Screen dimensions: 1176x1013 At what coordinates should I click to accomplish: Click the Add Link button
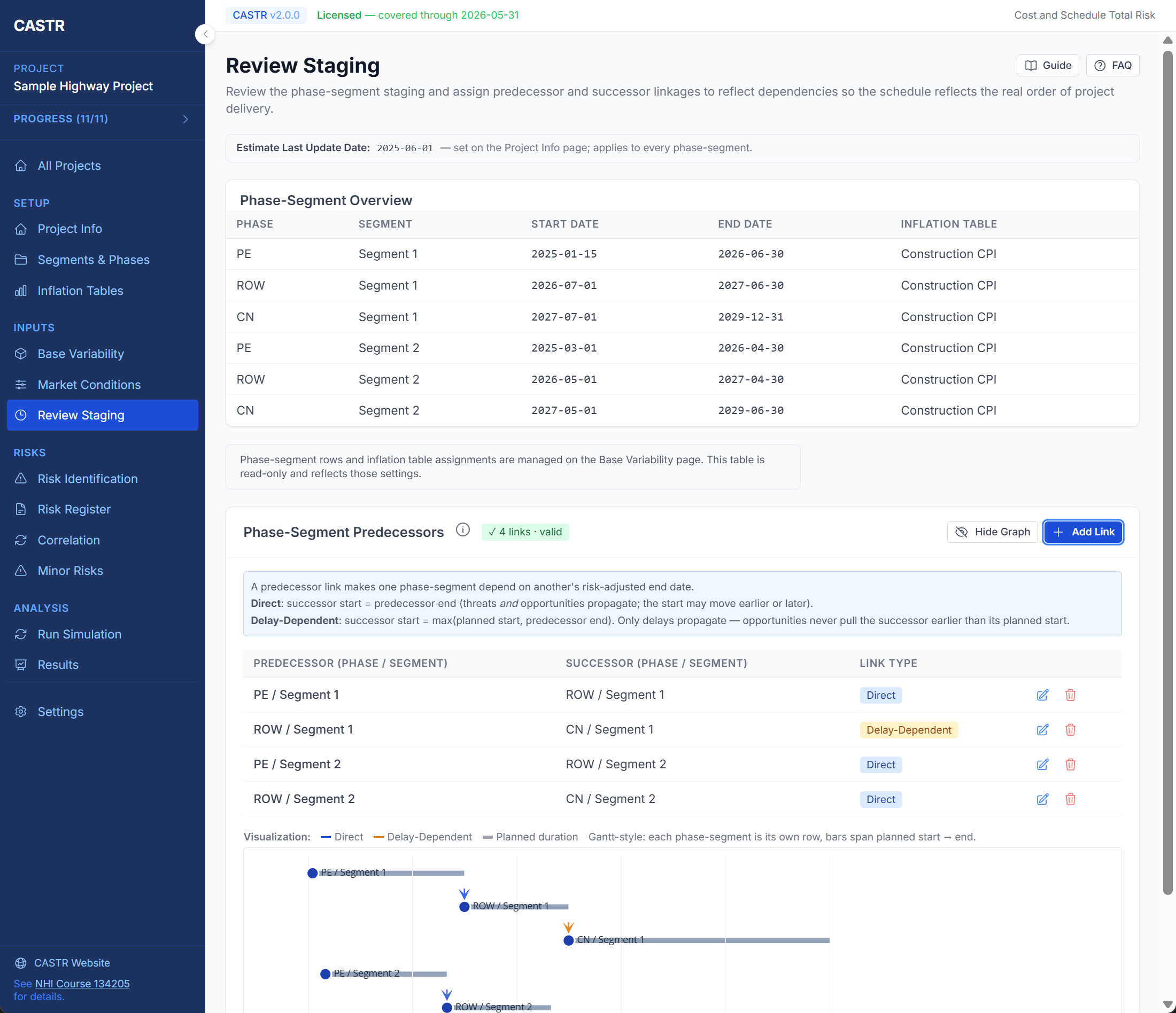point(1082,532)
